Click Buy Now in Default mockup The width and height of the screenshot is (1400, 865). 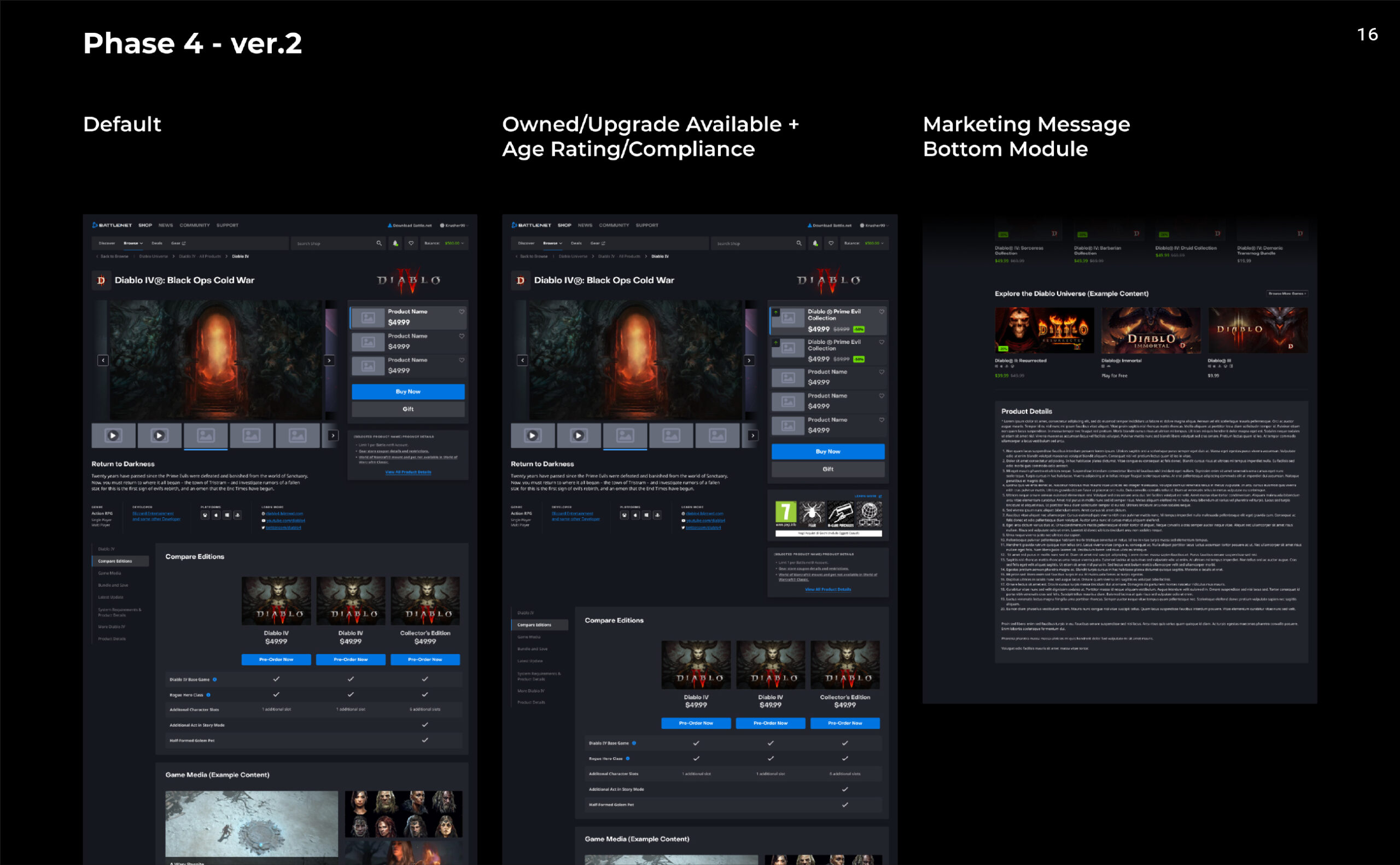tap(408, 392)
